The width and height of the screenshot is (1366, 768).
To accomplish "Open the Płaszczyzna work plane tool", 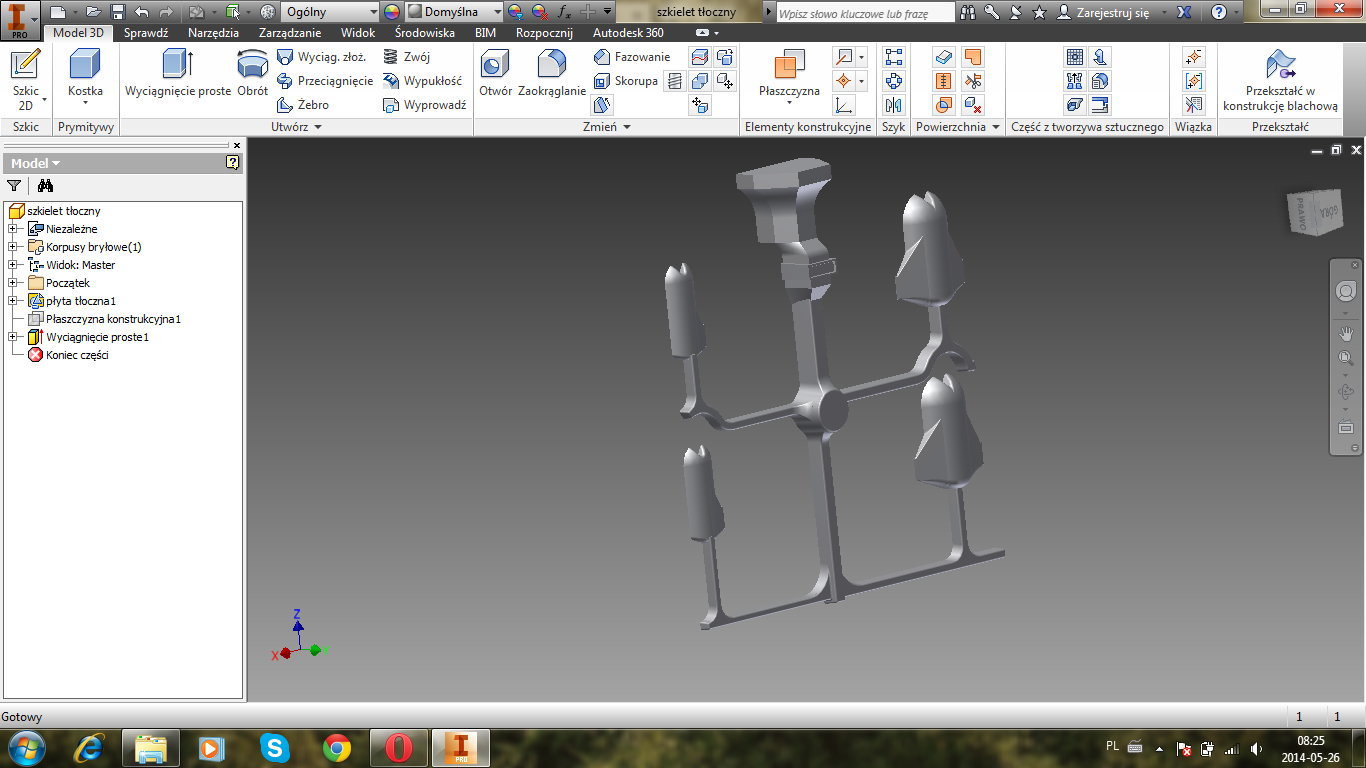I will coord(789,75).
